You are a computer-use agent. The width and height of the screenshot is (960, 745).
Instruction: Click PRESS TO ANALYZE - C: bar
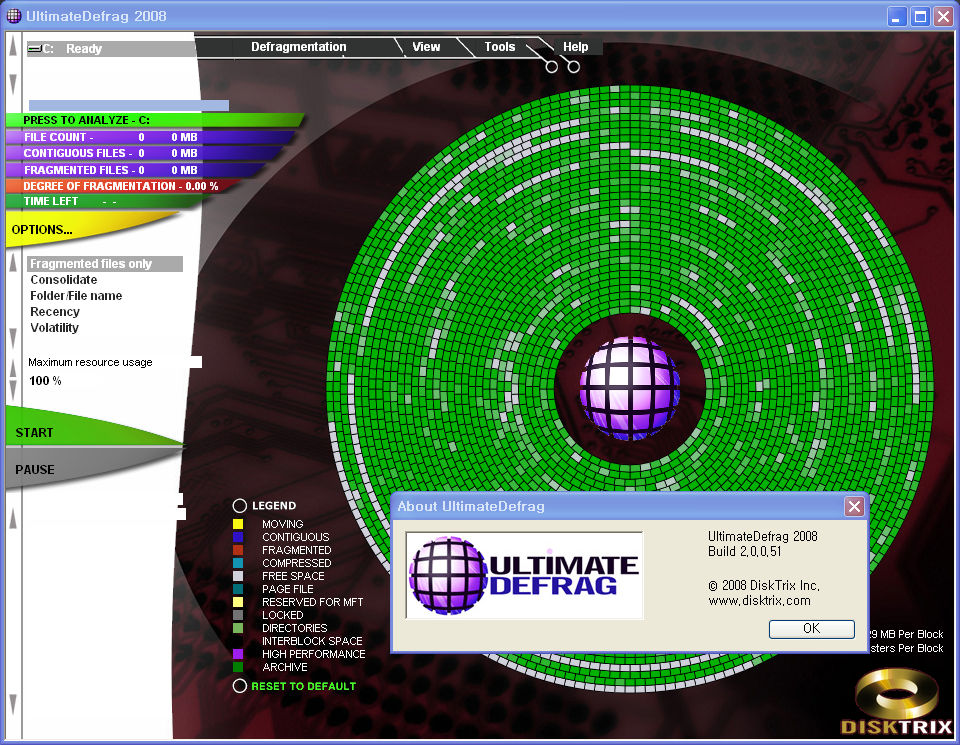154,120
